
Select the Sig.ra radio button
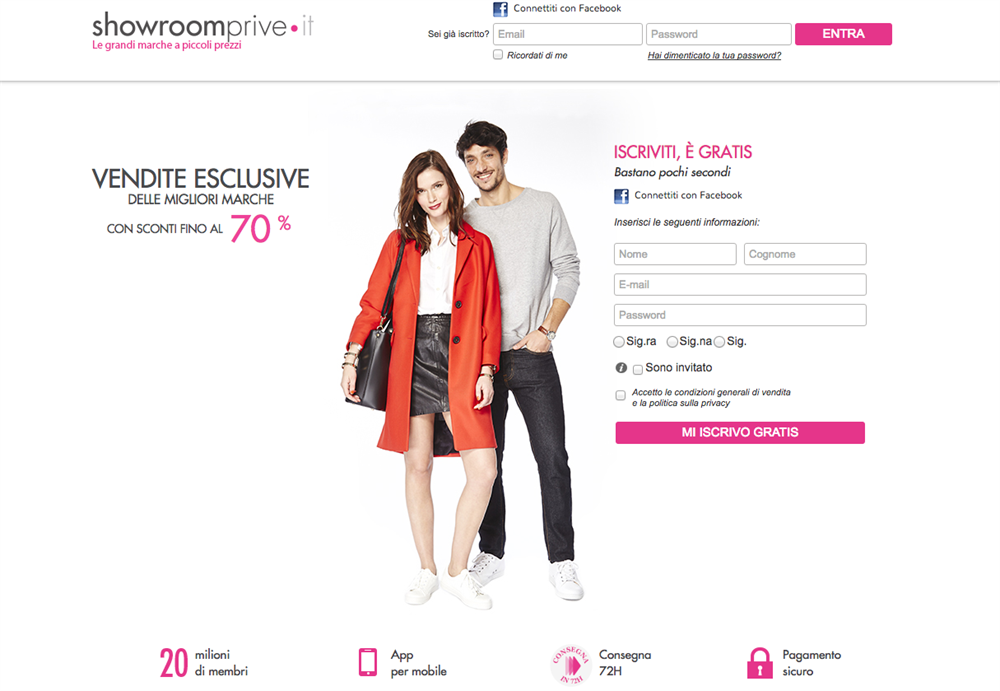(619, 342)
